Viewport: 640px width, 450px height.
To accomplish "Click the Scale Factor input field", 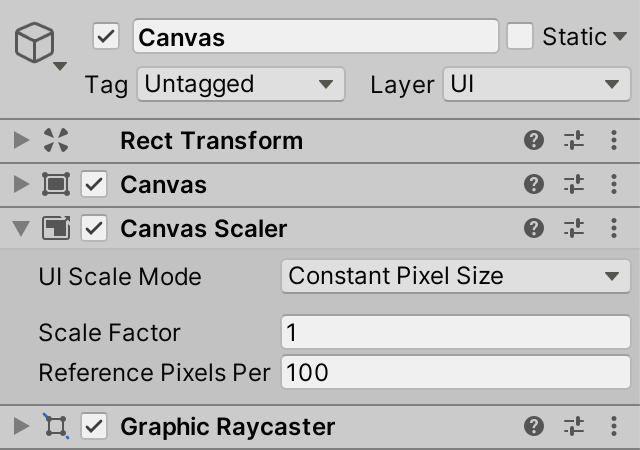I will 456,332.
